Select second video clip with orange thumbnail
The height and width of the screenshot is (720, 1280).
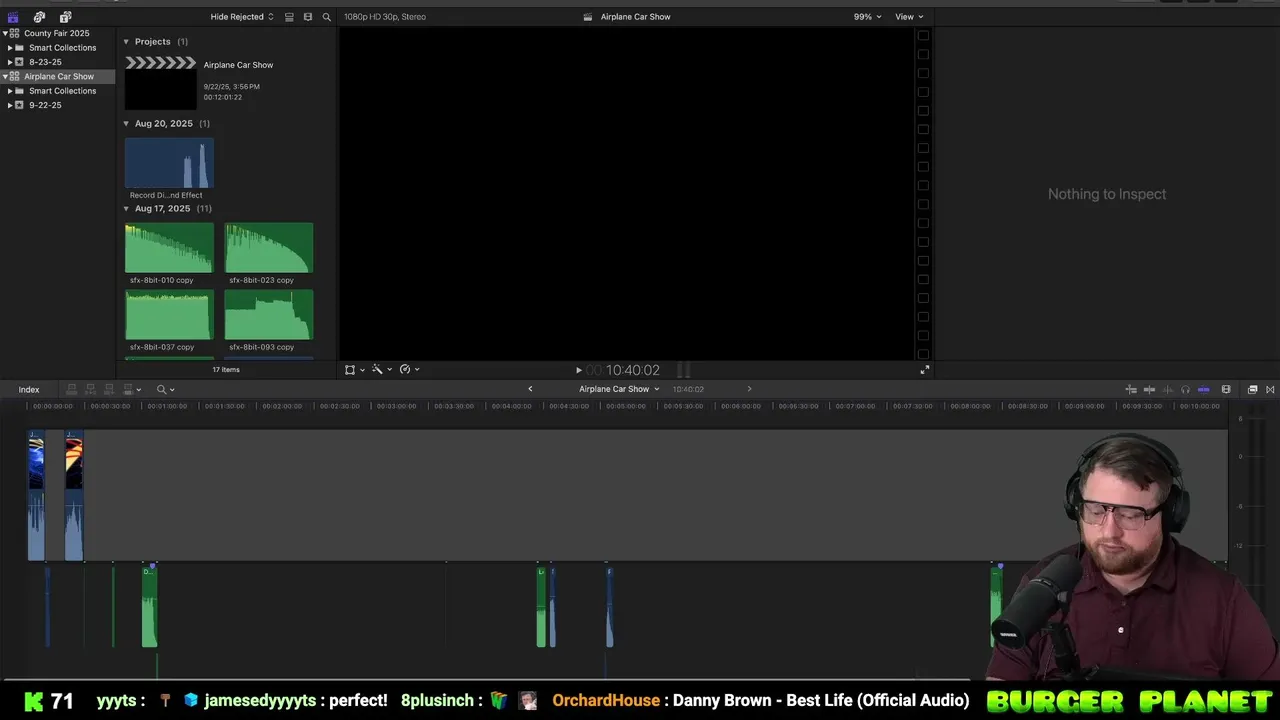click(x=74, y=496)
